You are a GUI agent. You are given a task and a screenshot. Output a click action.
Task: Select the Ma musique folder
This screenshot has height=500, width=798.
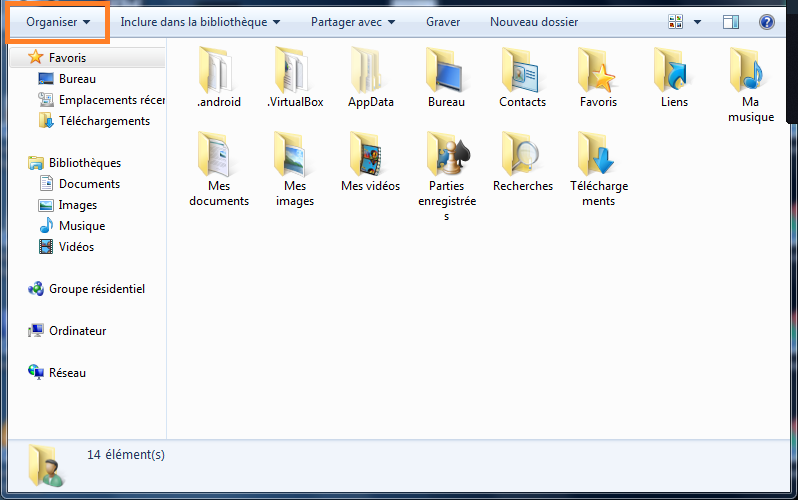[x=750, y=70]
